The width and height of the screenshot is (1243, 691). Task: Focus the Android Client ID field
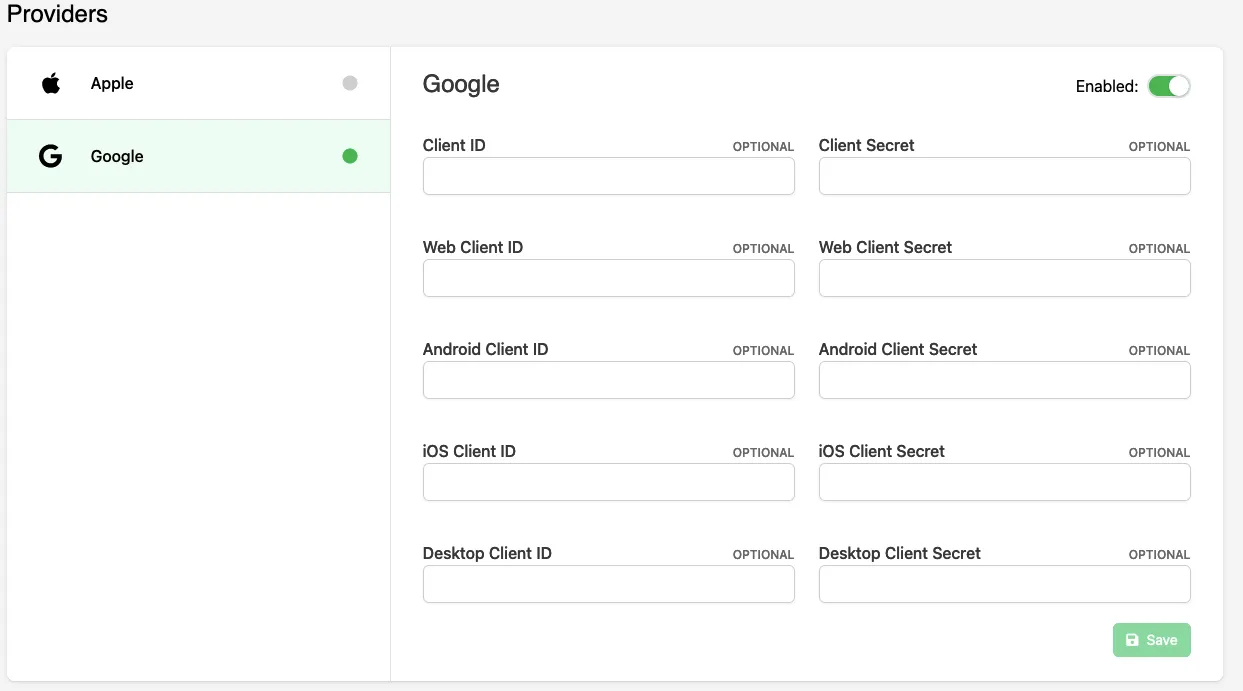click(609, 380)
